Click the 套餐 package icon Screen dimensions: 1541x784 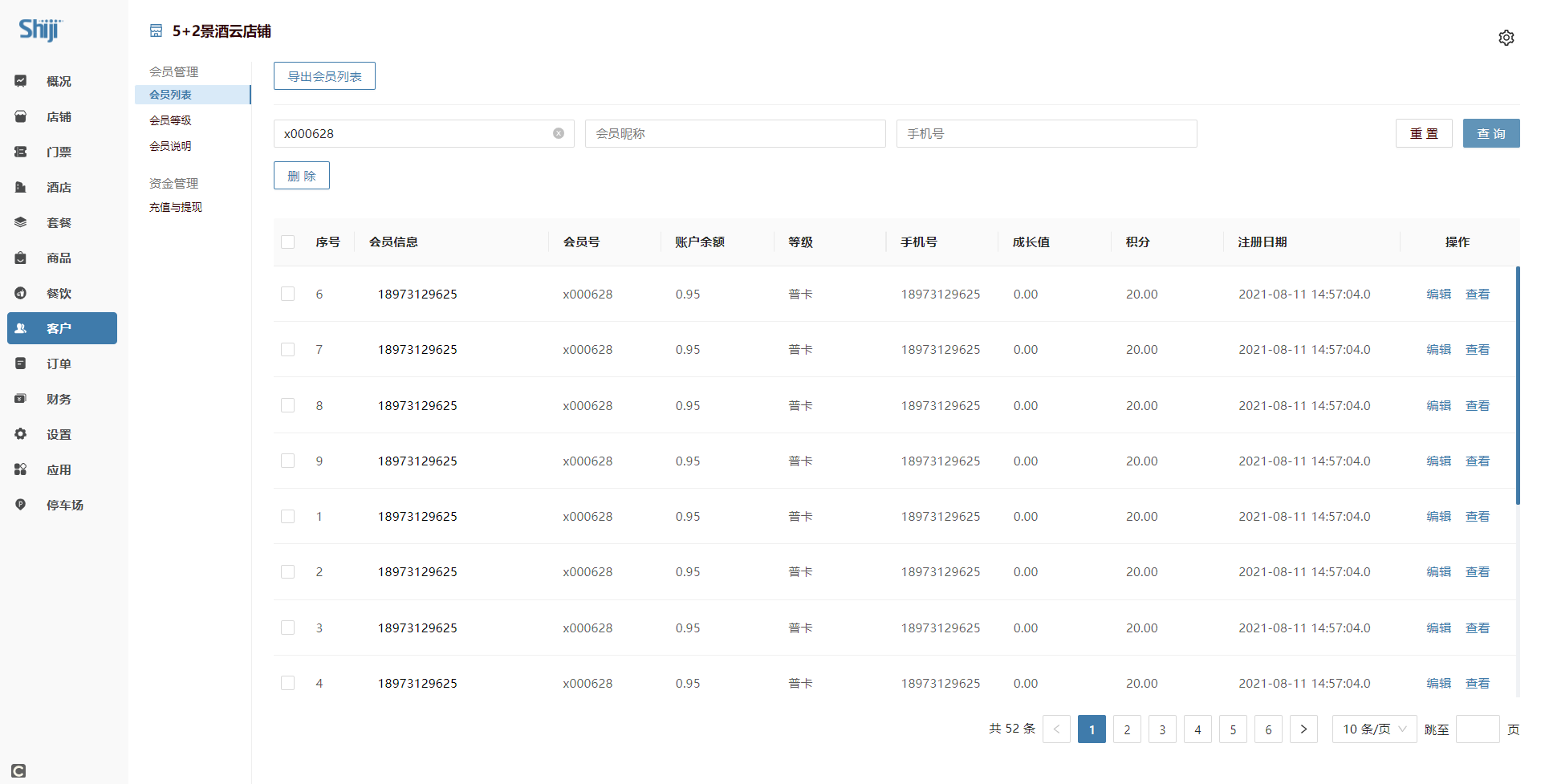point(21,222)
